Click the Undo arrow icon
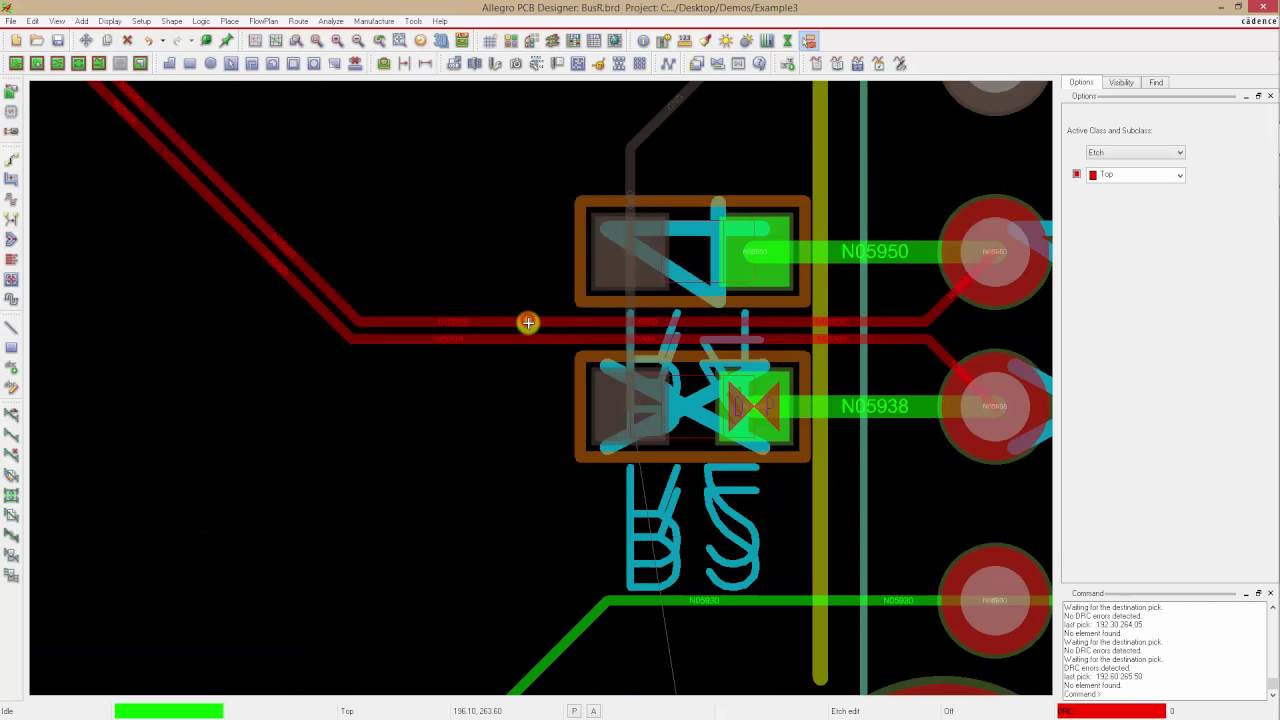This screenshot has height=720, width=1280. click(x=148, y=41)
